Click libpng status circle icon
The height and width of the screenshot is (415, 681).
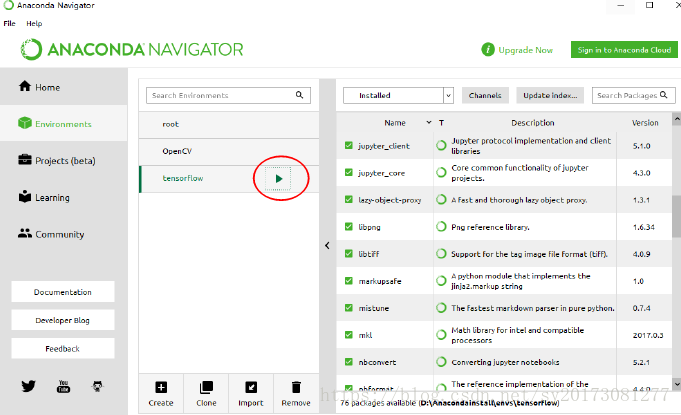pyautogui.click(x=441, y=227)
